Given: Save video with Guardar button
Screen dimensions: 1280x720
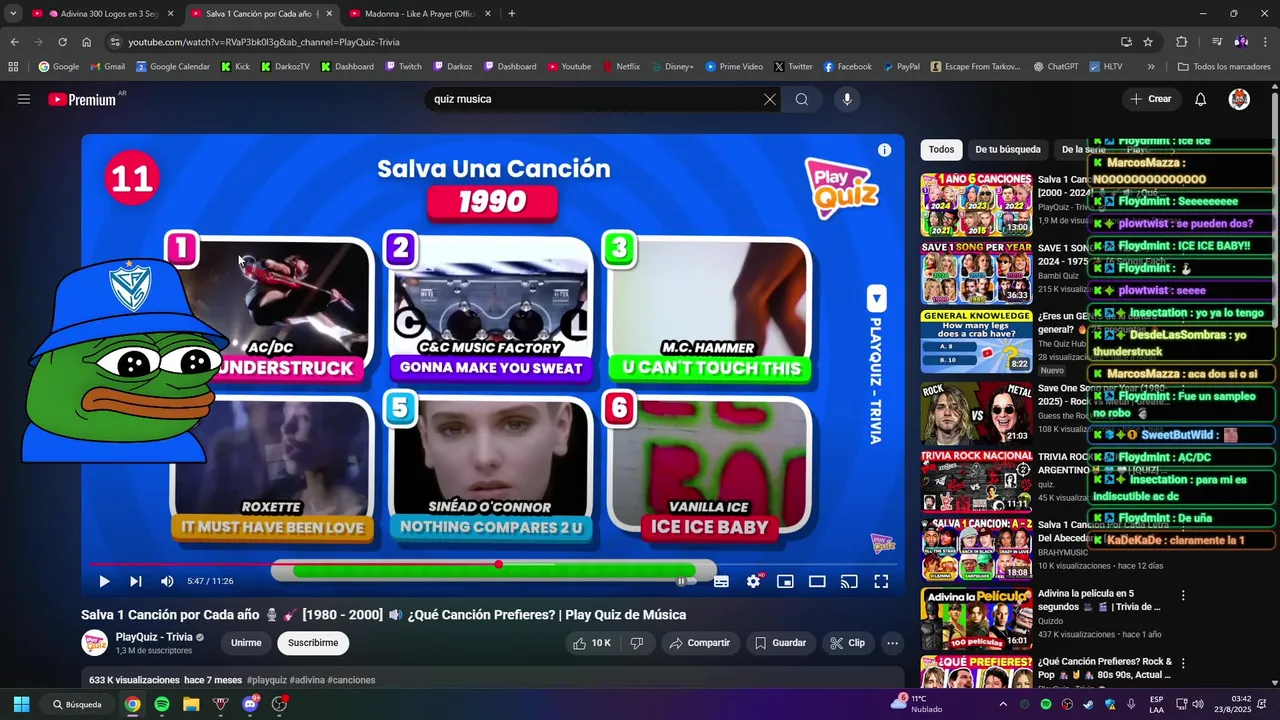Looking at the screenshot, I should click(x=780, y=643).
